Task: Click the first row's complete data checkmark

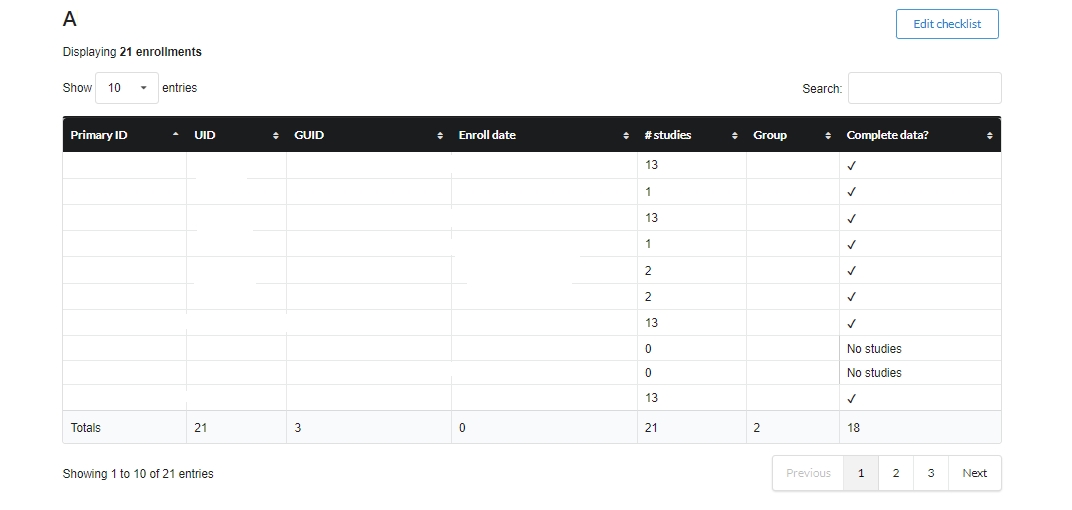Action: click(852, 165)
